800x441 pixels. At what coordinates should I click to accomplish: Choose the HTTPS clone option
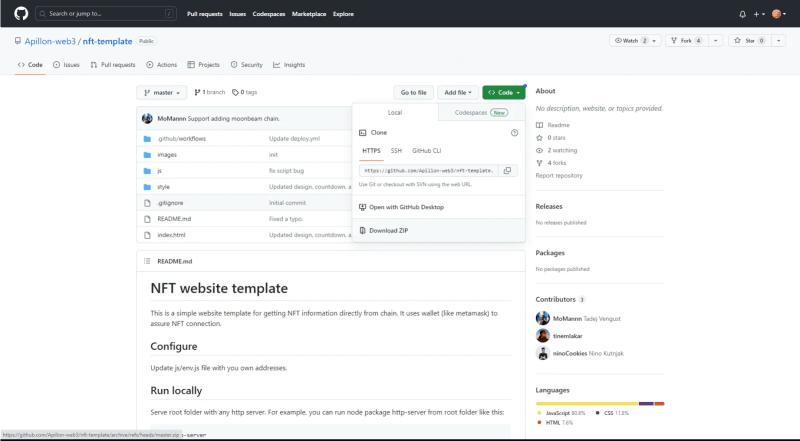[371, 151]
